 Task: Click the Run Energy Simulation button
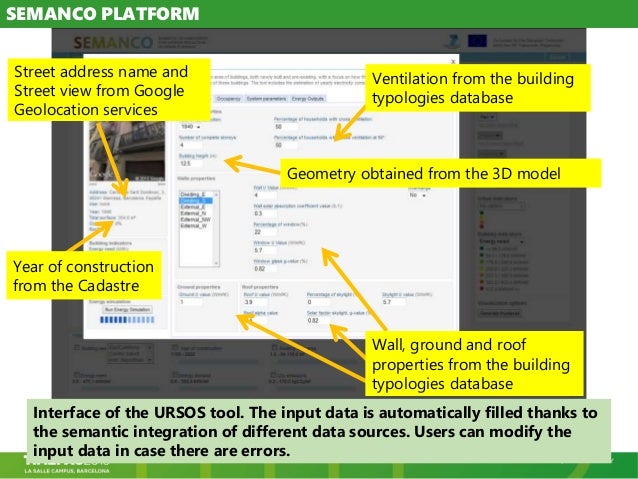127,310
